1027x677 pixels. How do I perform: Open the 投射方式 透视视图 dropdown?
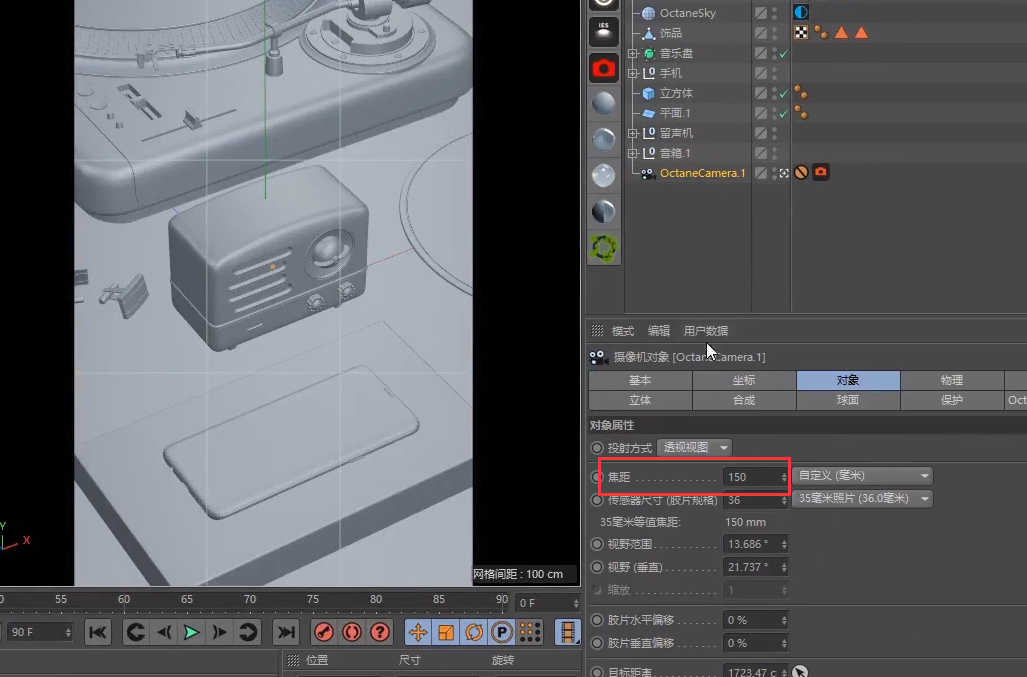[x=694, y=448]
